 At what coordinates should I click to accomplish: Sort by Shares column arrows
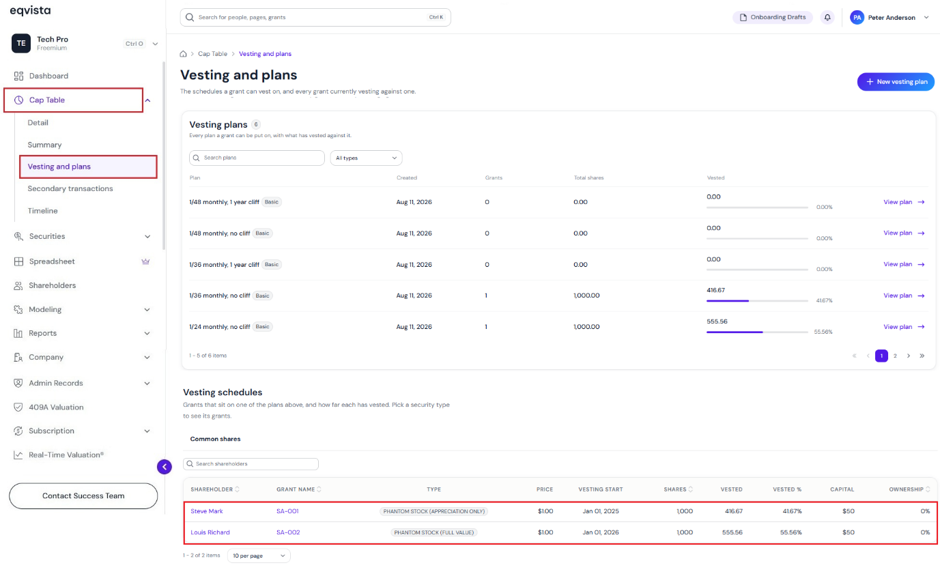click(691, 489)
